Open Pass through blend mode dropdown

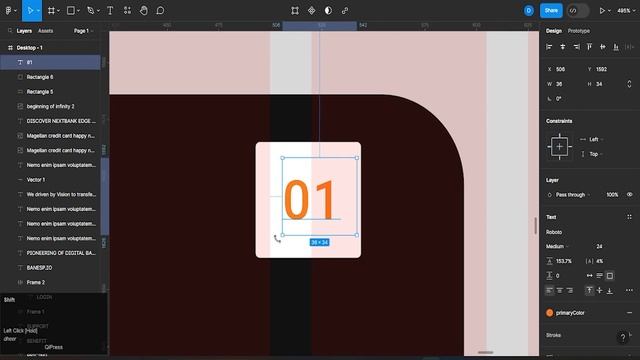pyautogui.click(x=572, y=195)
